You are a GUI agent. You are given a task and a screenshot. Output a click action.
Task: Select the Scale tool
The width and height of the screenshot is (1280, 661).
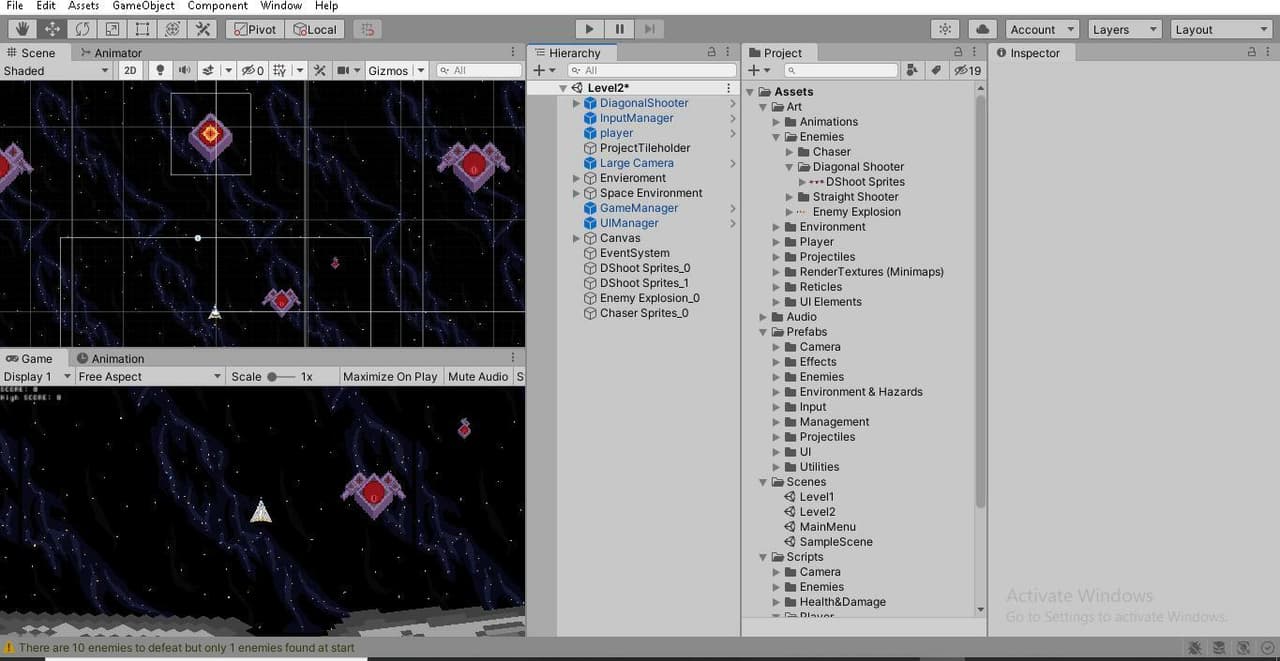pos(112,29)
